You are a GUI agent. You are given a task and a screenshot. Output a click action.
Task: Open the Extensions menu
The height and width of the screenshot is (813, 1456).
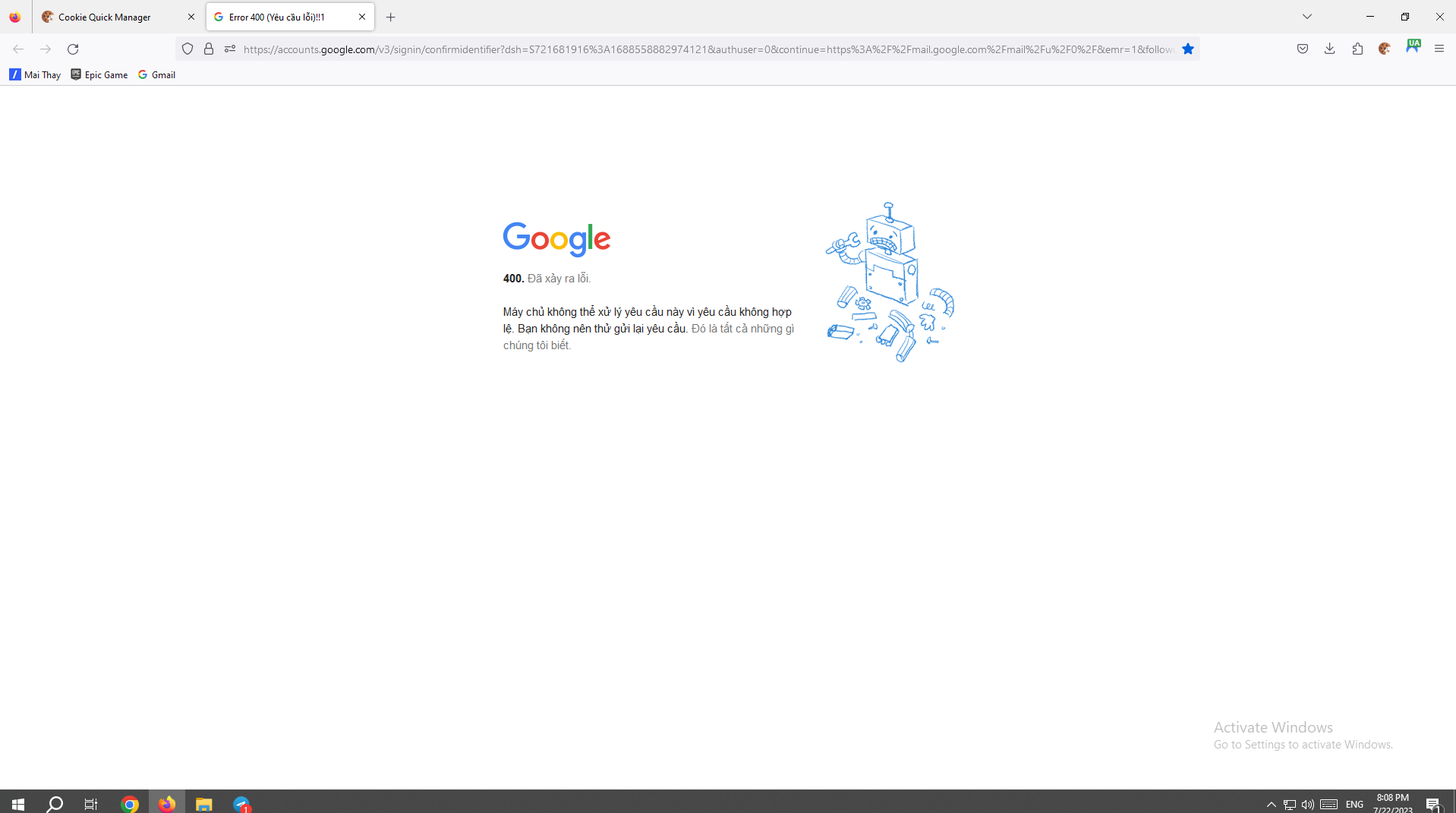(1357, 49)
